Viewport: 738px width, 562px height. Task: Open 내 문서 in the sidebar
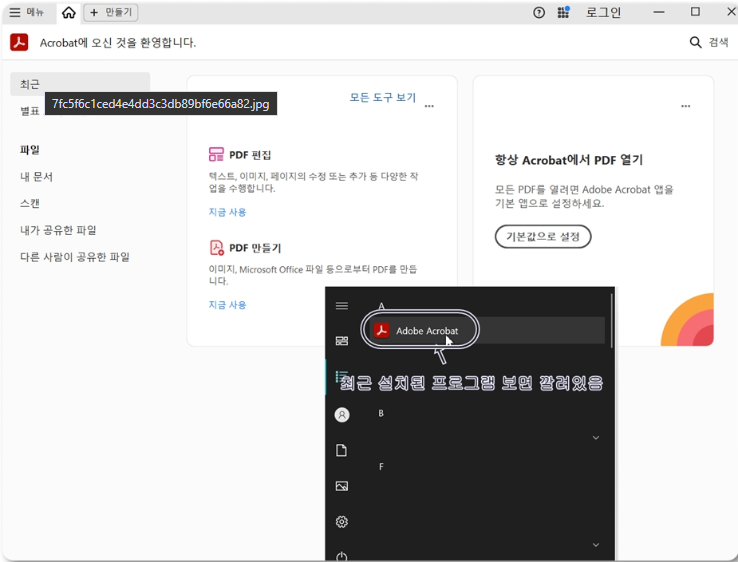[37, 177]
